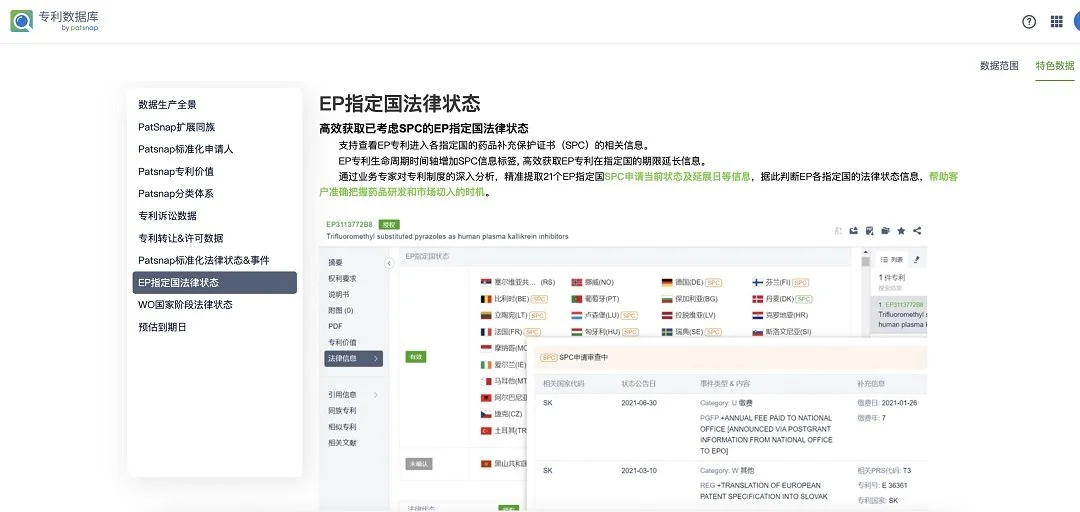Open 相似专利 in the patent detail menu
The height and width of the screenshot is (512, 1080).
[x=342, y=427]
